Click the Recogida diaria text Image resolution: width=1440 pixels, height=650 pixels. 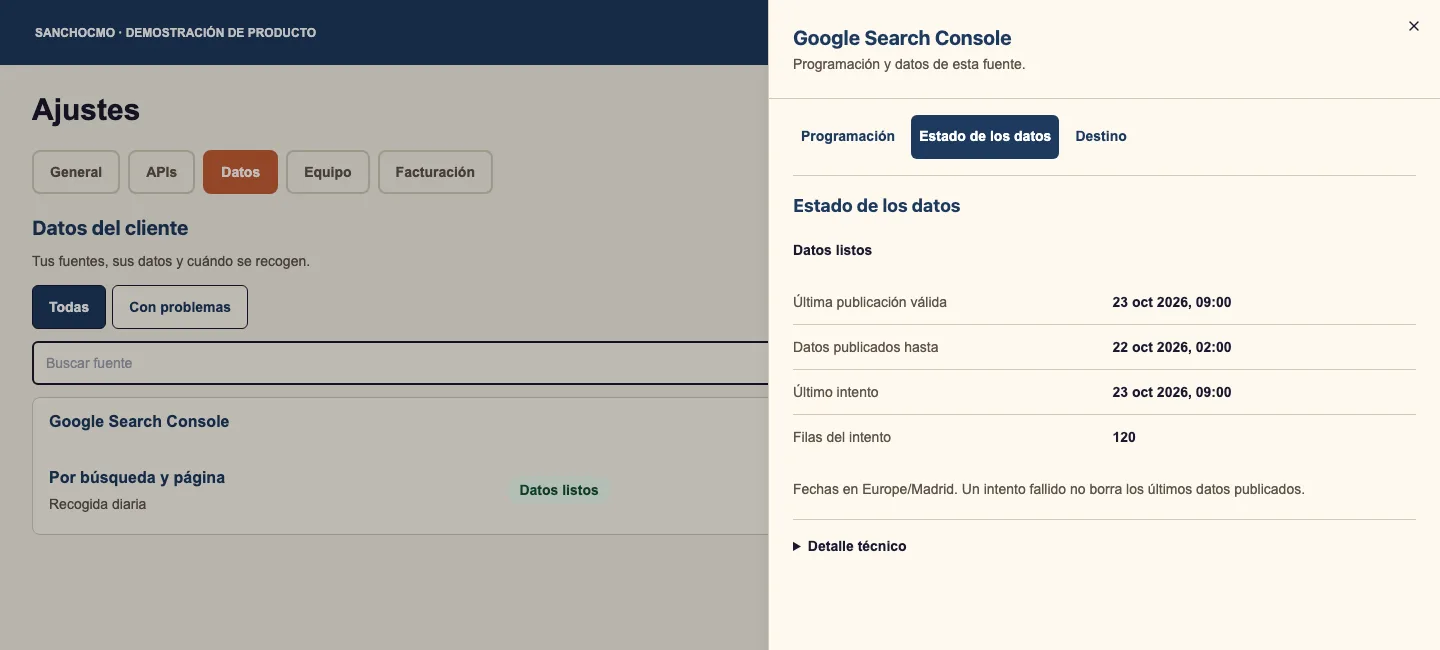coord(98,504)
